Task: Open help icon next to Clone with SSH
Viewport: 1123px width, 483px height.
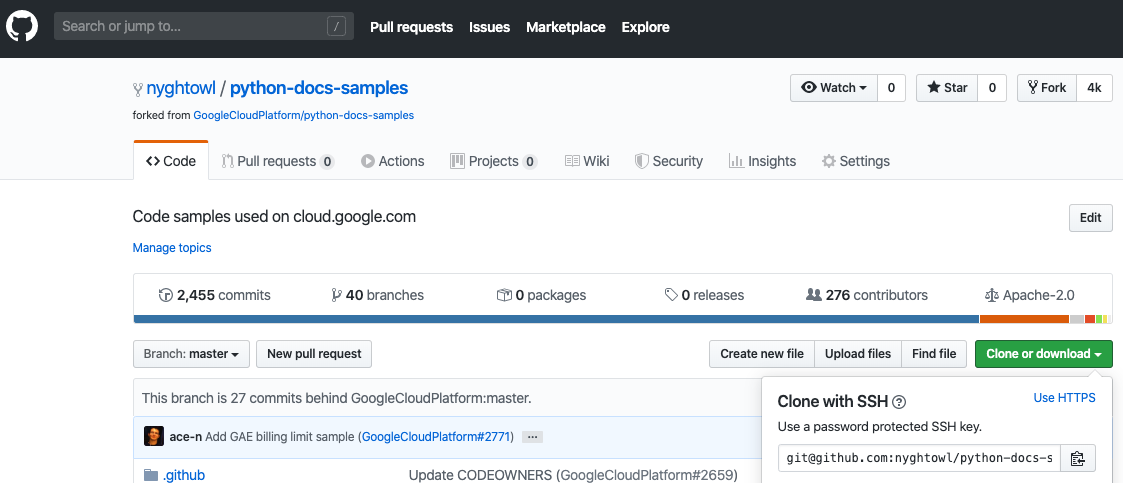Action: pos(900,402)
